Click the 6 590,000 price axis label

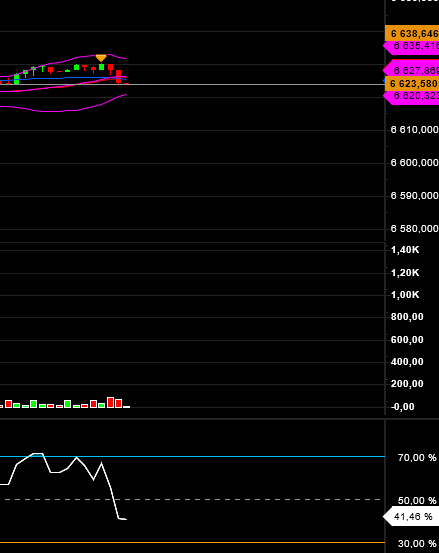(414, 196)
